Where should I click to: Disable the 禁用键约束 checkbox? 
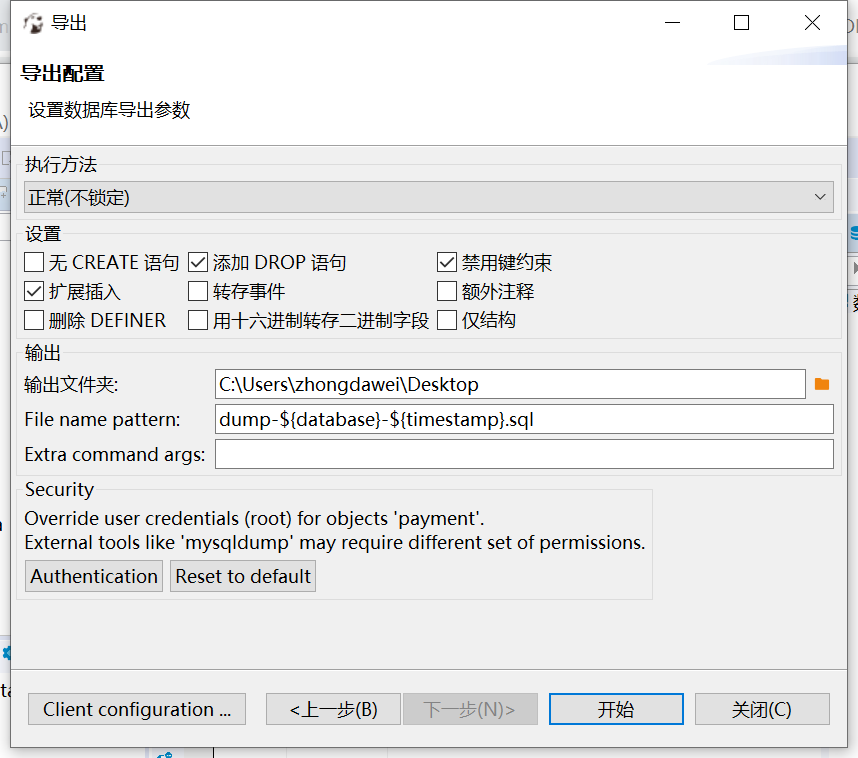pos(446,262)
